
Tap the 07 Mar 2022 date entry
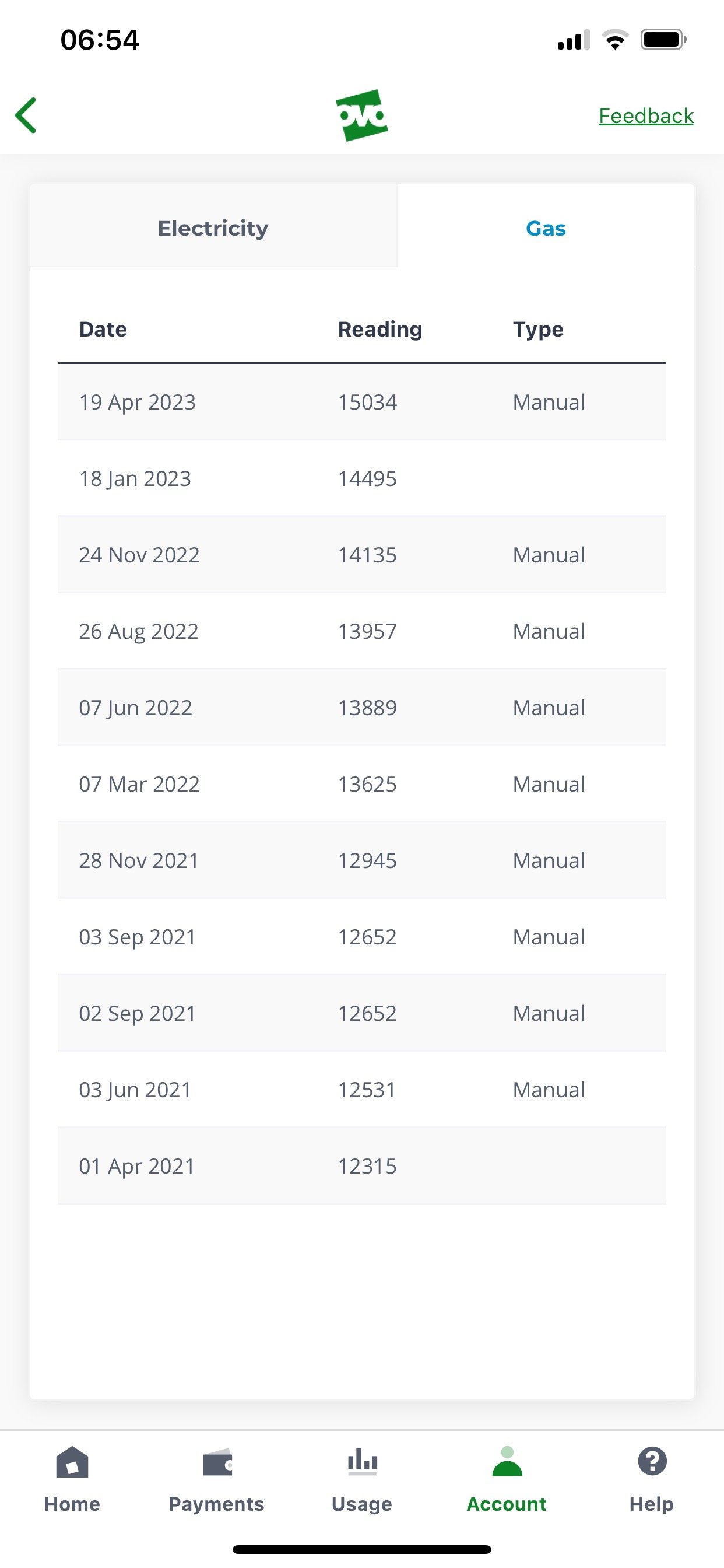[x=139, y=784]
